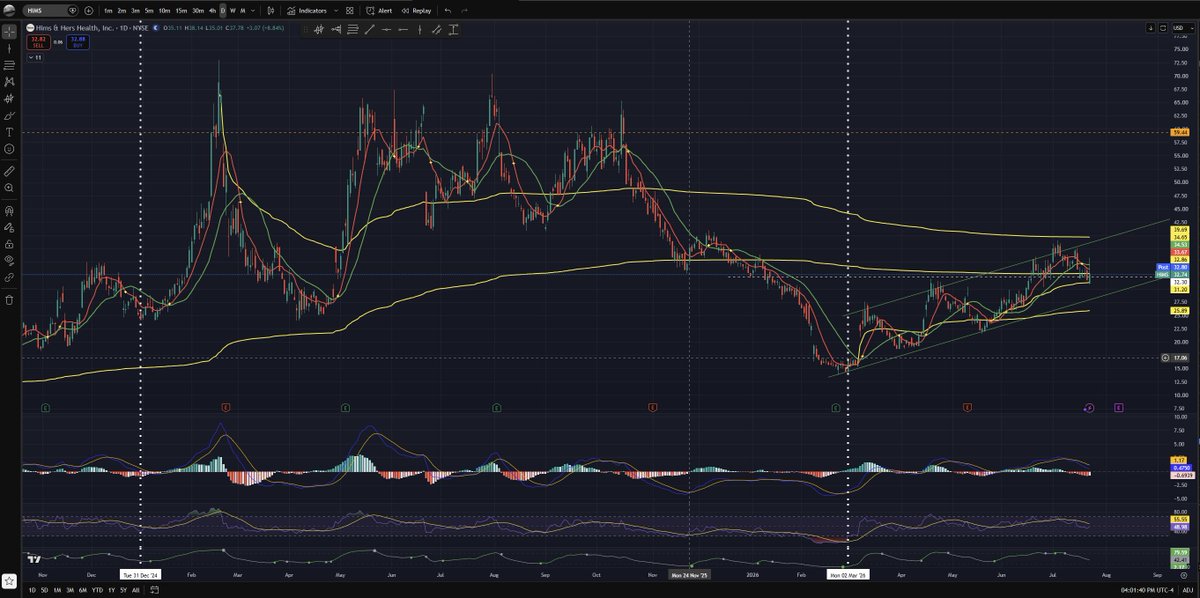
Task: Click the Mon 02 Mar '26 date marker
Action: [849, 575]
